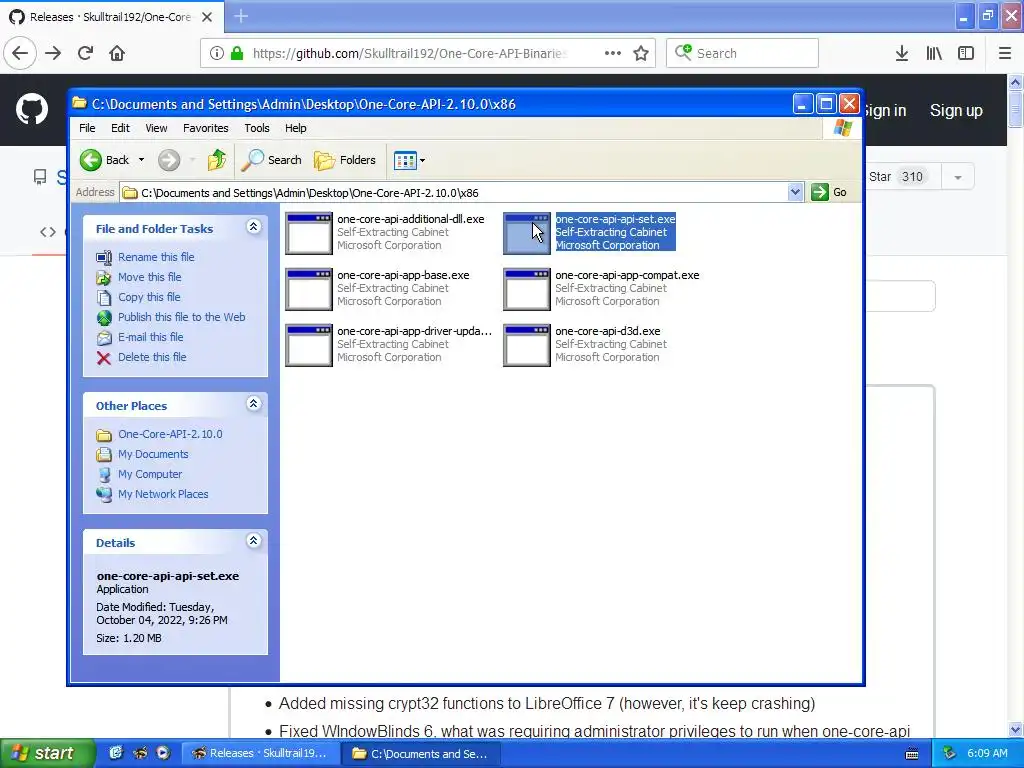Image resolution: width=1024 pixels, height=768 pixels.
Task: Click the Windows Start button
Action: [x=47, y=754]
